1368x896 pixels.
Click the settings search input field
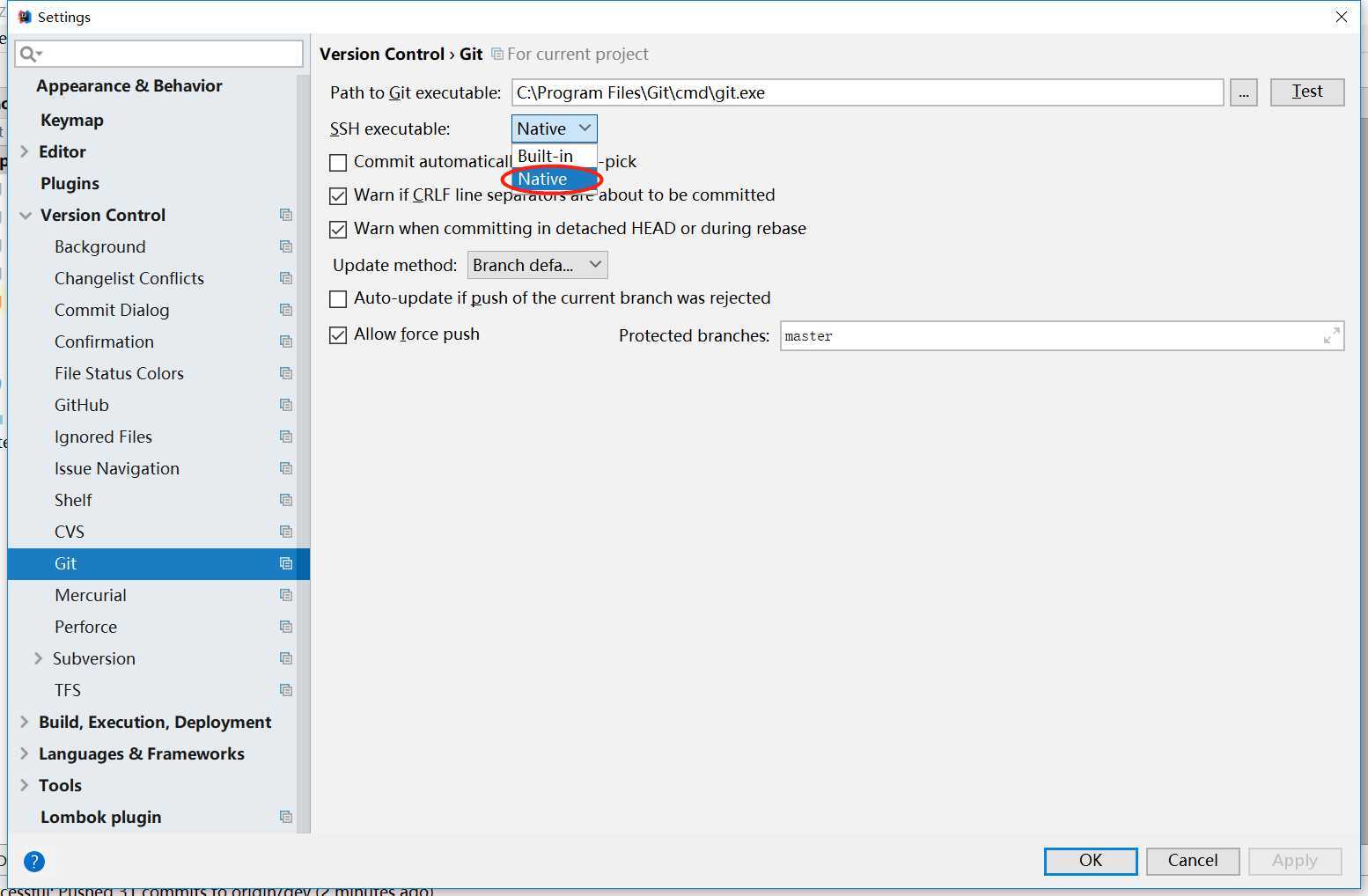pyautogui.click(x=159, y=54)
